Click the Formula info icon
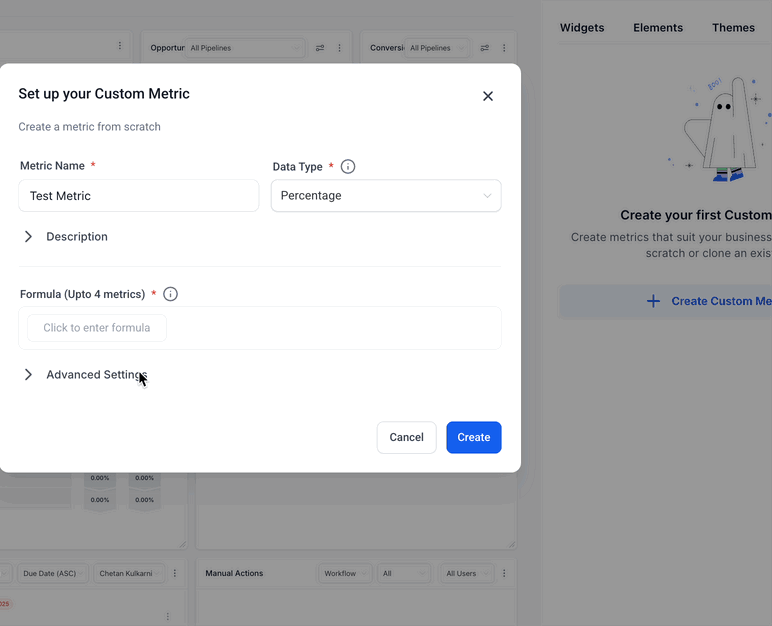This screenshot has height=626, width=772. (170, 294)
